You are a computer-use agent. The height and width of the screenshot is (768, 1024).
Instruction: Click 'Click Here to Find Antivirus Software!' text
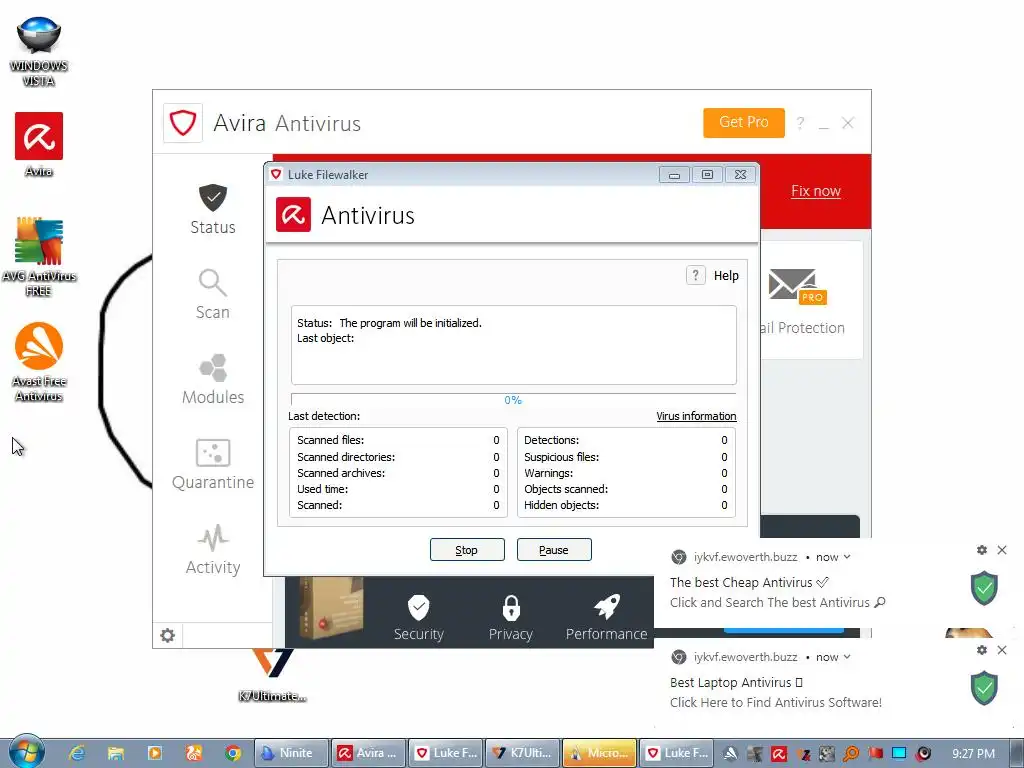coord(776,702)
